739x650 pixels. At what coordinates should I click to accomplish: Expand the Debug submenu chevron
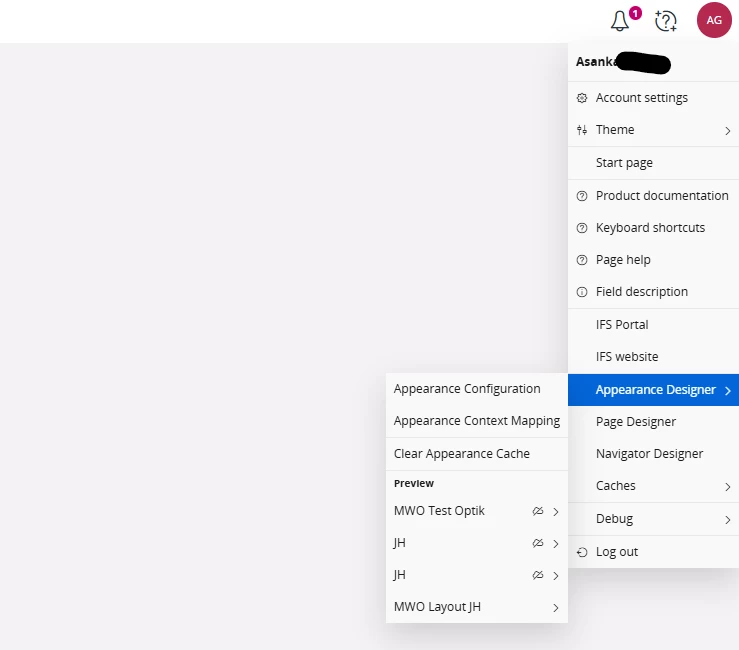tap(728, 520)
